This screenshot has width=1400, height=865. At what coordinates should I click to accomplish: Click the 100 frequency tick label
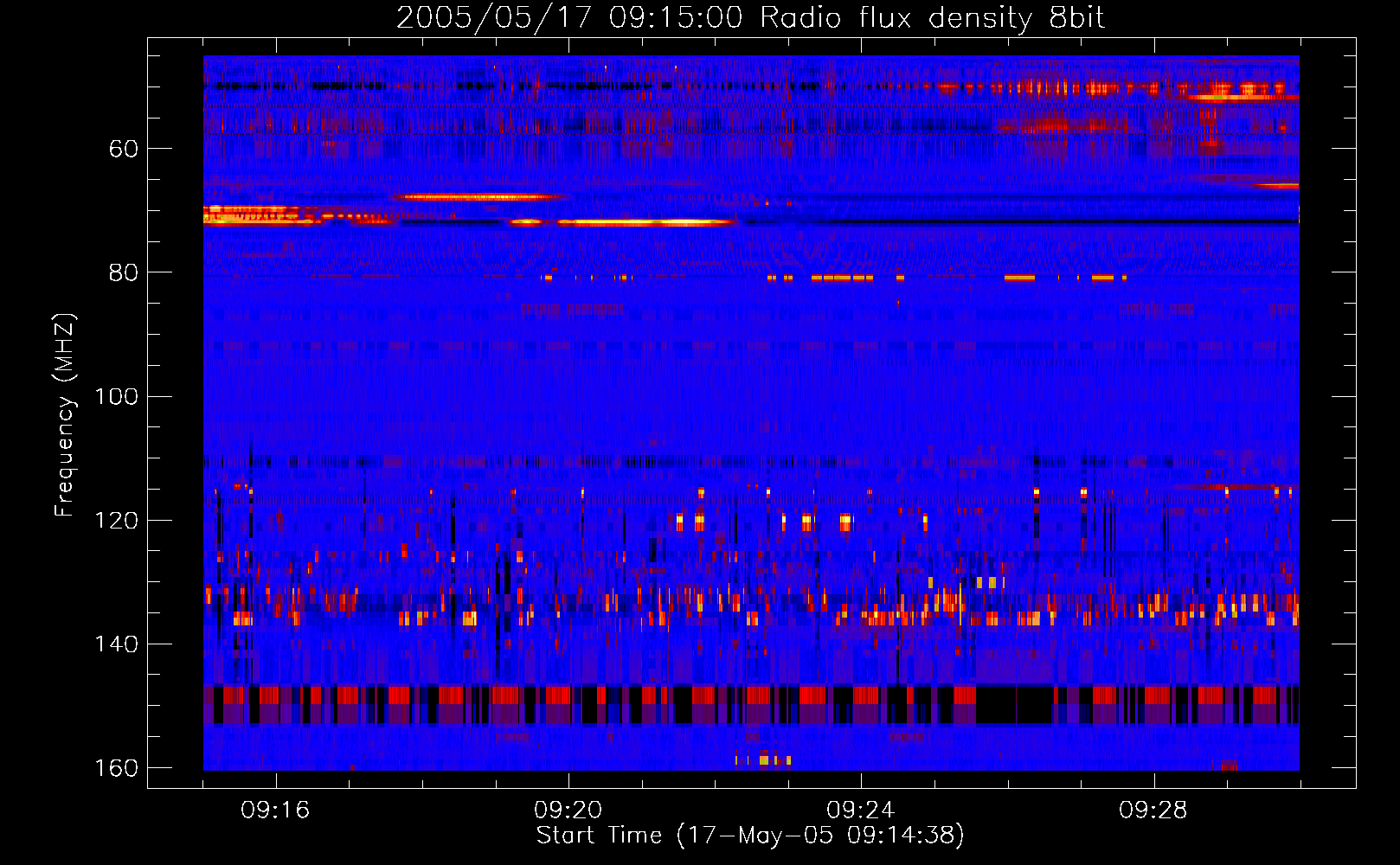click(x=116, y=396)
